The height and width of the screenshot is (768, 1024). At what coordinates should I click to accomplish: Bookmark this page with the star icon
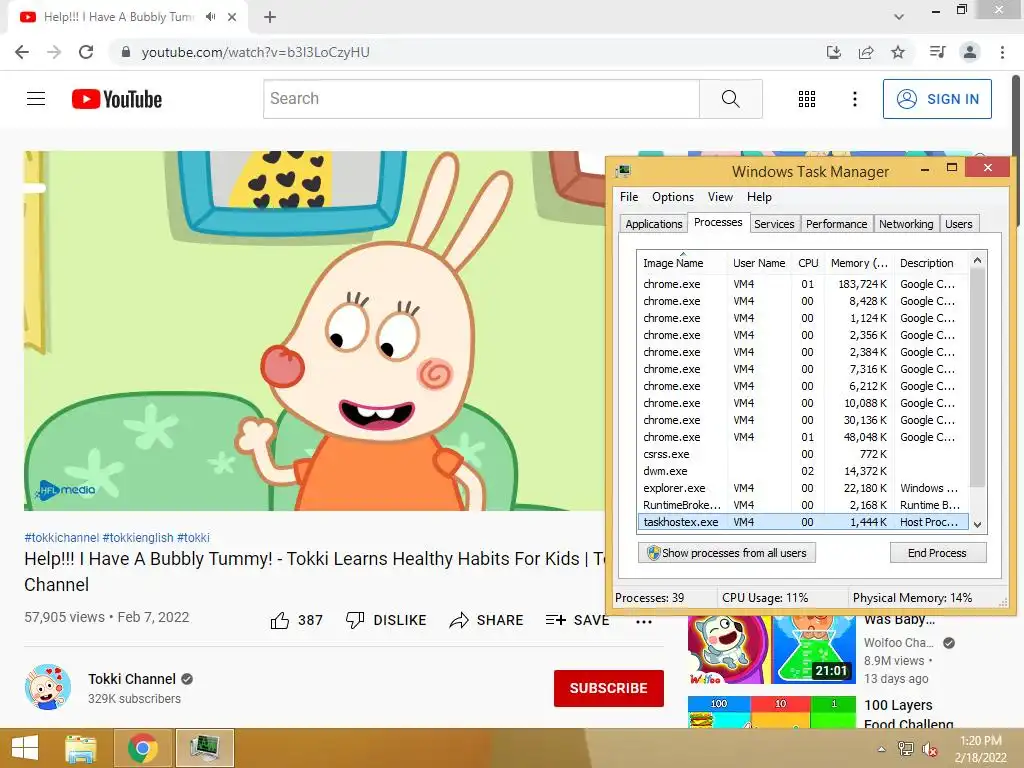click(898, 52)
